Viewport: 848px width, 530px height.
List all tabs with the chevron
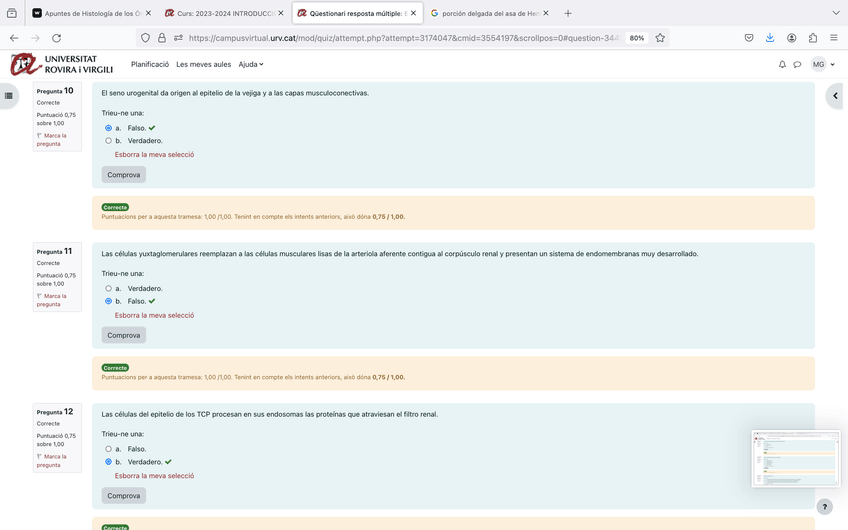click(836, 13)
